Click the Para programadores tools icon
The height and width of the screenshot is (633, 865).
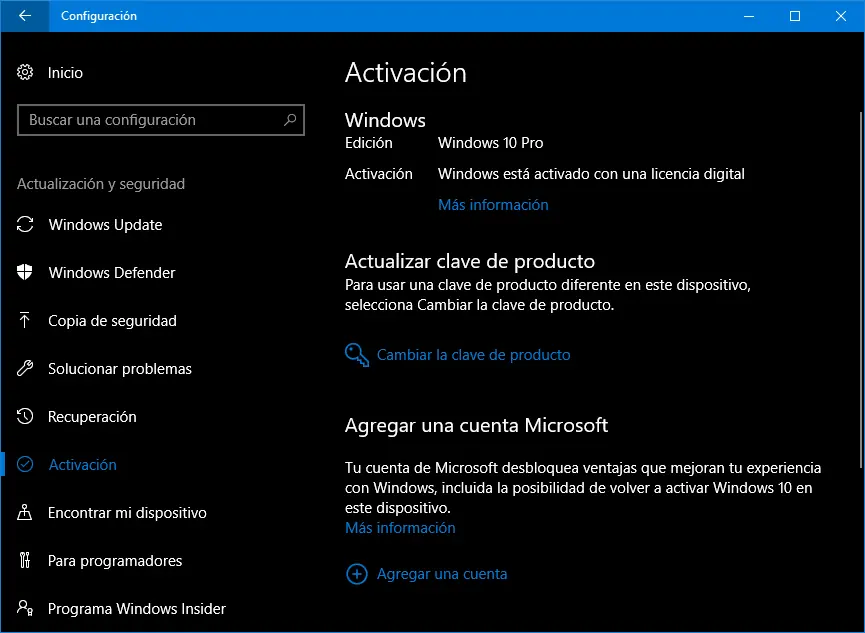(25, 560)
